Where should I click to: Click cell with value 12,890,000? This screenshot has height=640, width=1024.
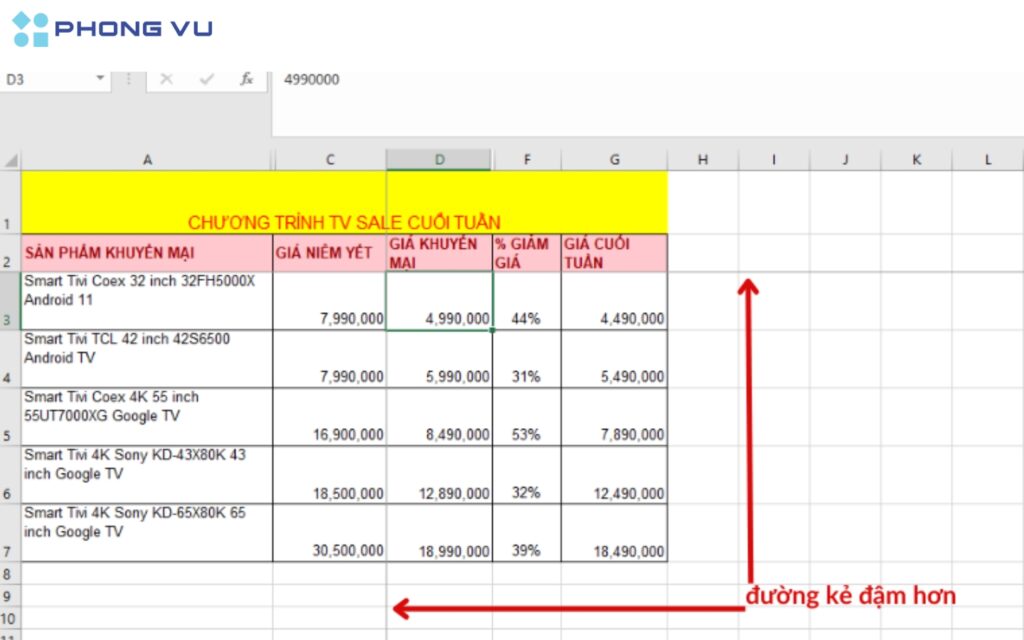[440, 475]
